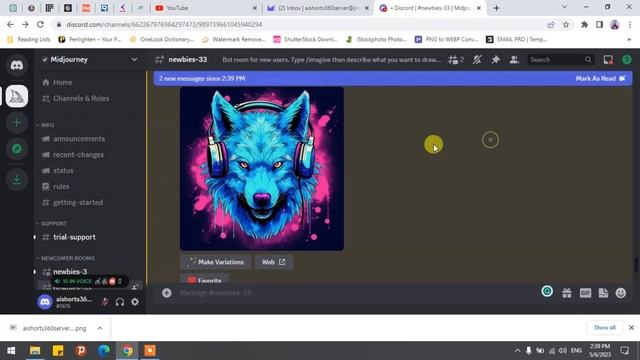Open the Inbox icon in header
This screenshot has width=640, height=360.
(x=608, y=60)
